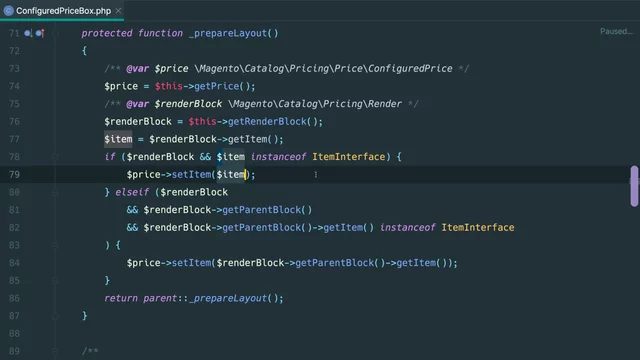Viewport: 640px width, 360px height.
Task: Click the highlighted $item variable on line 77
Action: pos(118,139)
